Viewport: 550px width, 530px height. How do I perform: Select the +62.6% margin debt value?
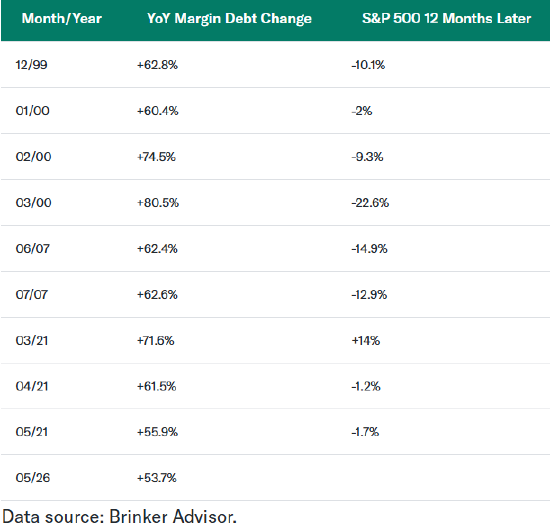(x=157, y=295)
